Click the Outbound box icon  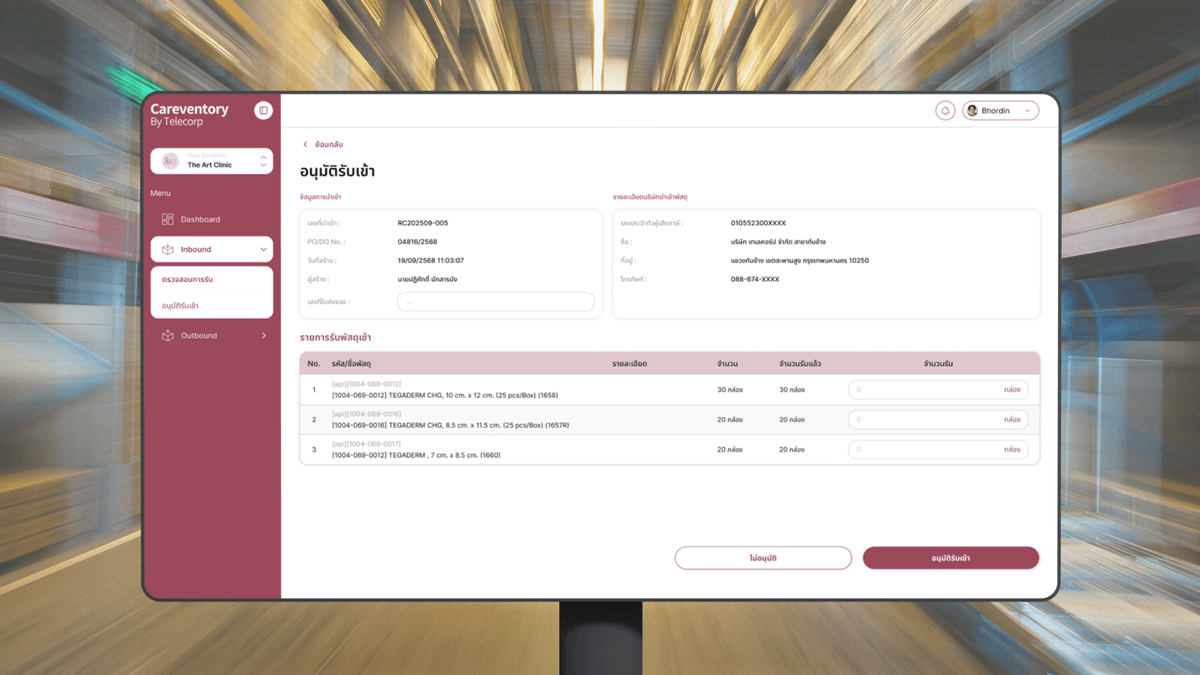click(167, 336)
